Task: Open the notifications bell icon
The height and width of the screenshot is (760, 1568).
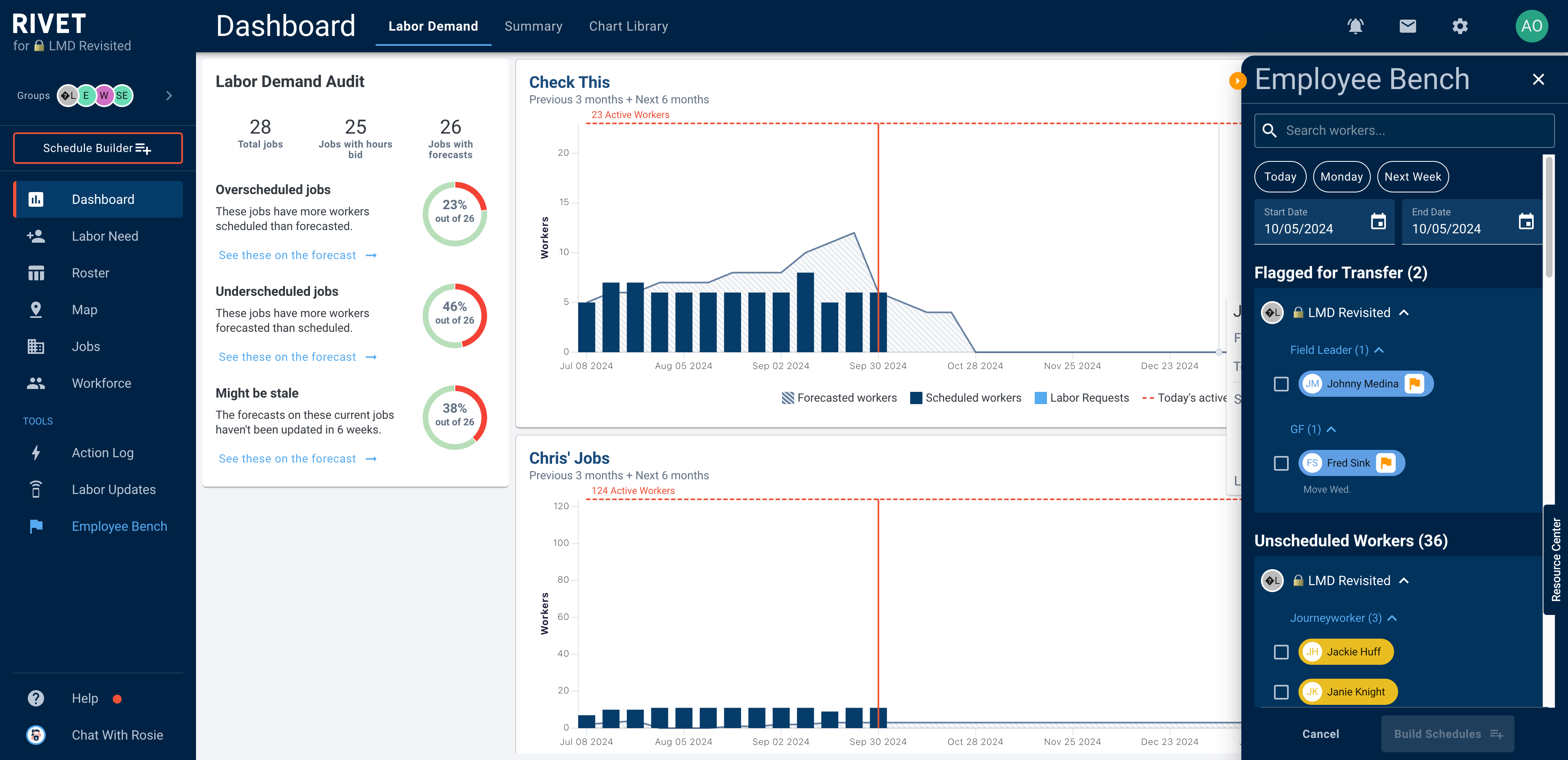Action: (1355, 26)
